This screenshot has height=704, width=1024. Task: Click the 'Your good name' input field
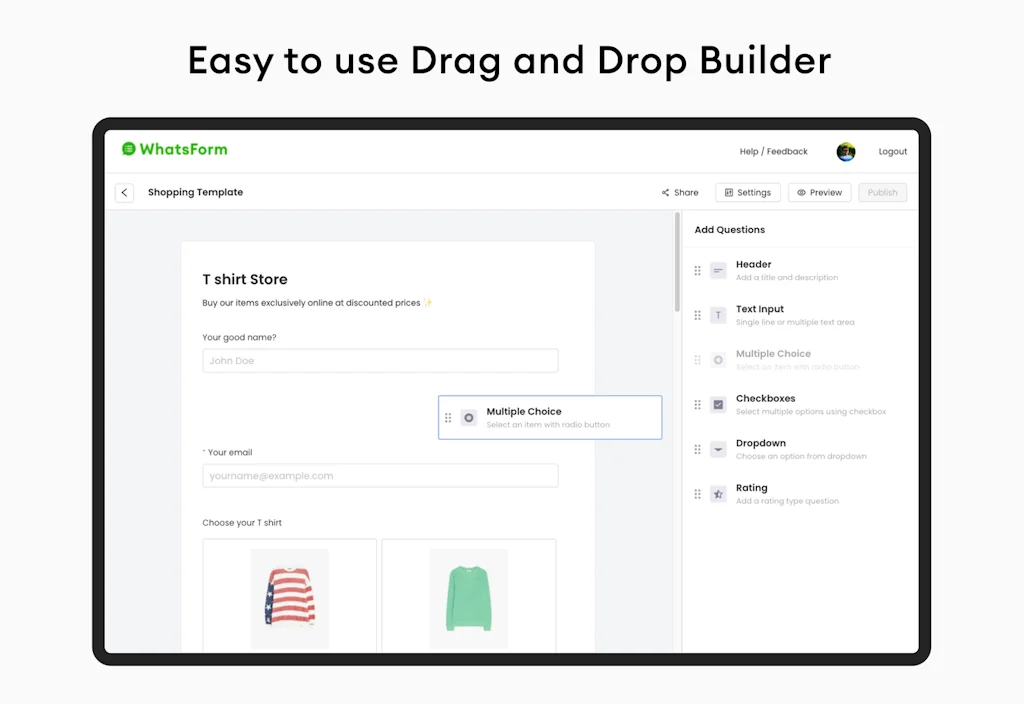380,361
